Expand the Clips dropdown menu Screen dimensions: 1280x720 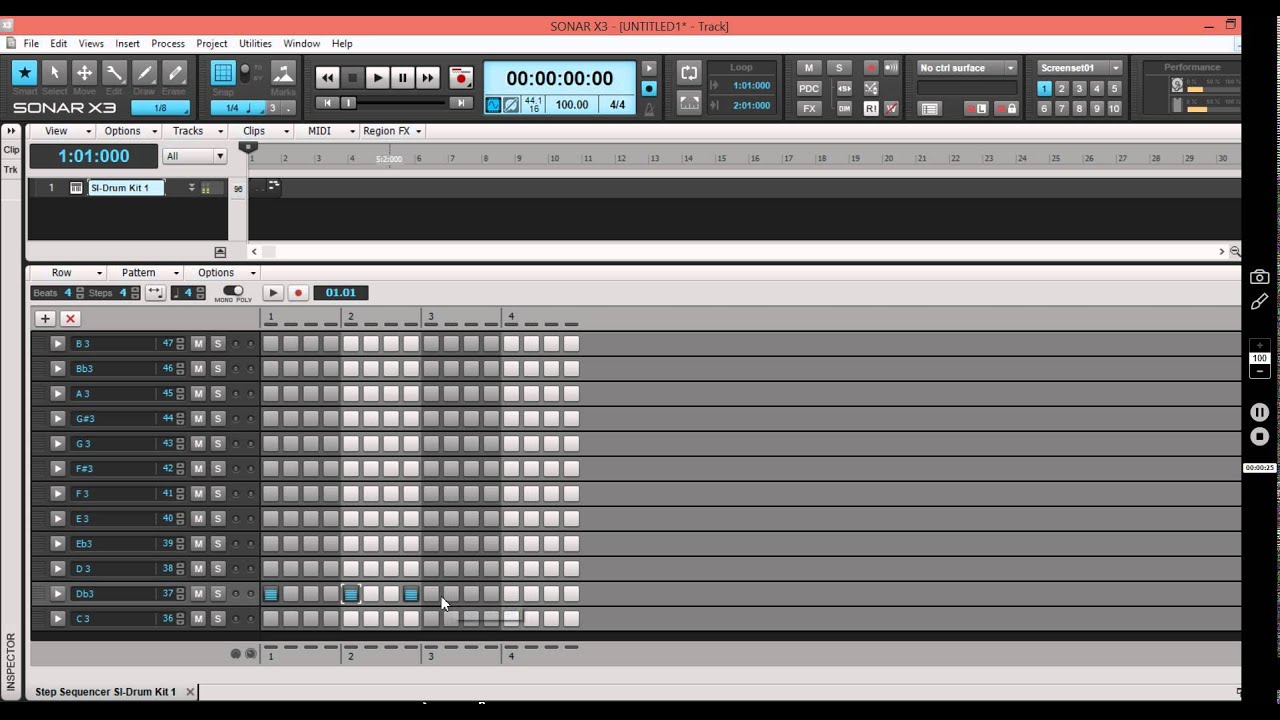(260, 131)
